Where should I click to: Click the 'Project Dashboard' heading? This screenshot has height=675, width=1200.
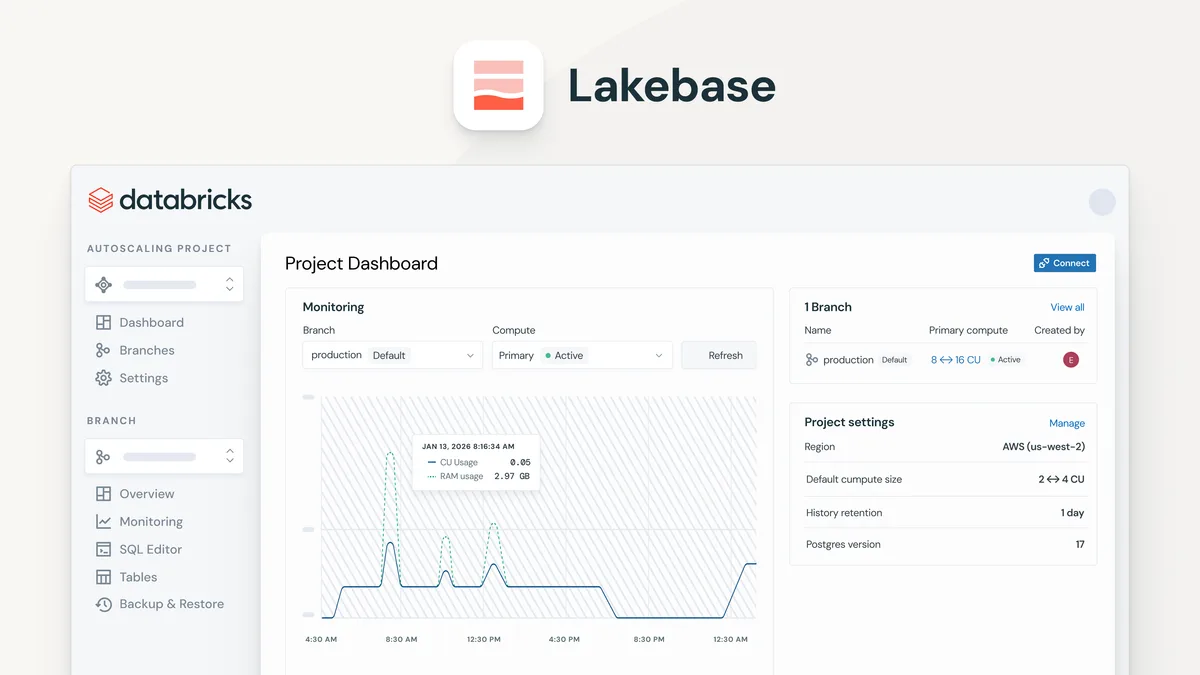pyautogui.click(x=361, y=264)
